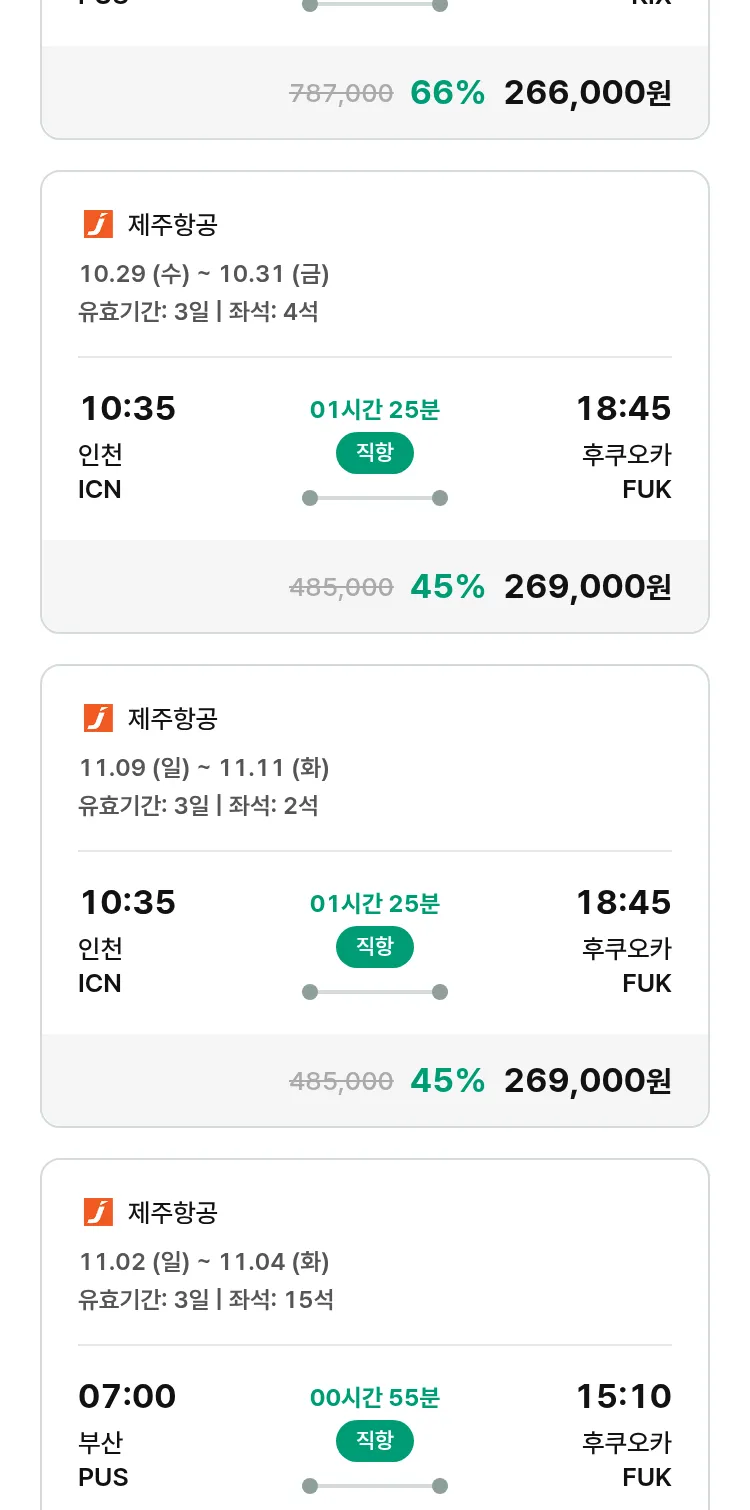Tap 직항 badge on the 10.29 flight
This screenshot has height=1510, width=750.
click(x=374, y=453)
